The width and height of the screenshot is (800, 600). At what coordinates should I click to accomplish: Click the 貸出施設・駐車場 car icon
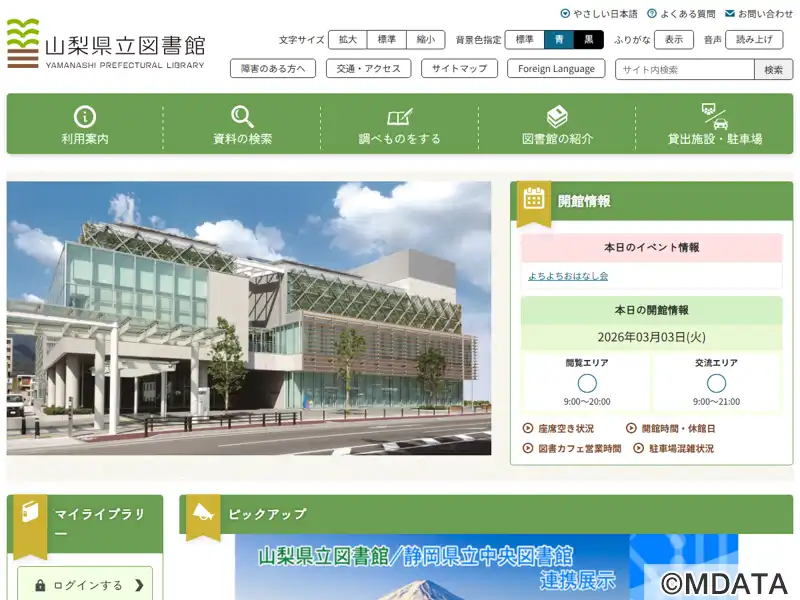tap(714, 116)
